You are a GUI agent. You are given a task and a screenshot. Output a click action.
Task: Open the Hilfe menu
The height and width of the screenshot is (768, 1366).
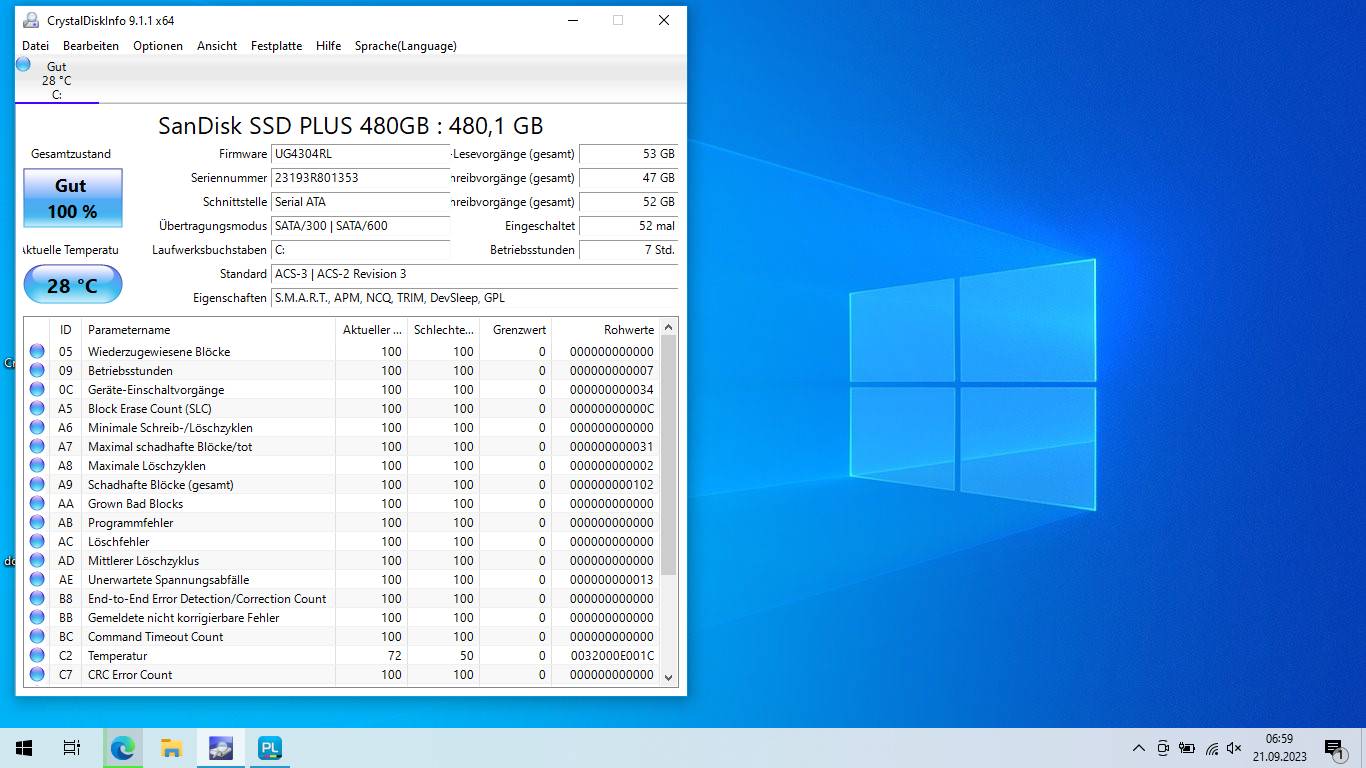pyautogui.click(x=328, y=46)
